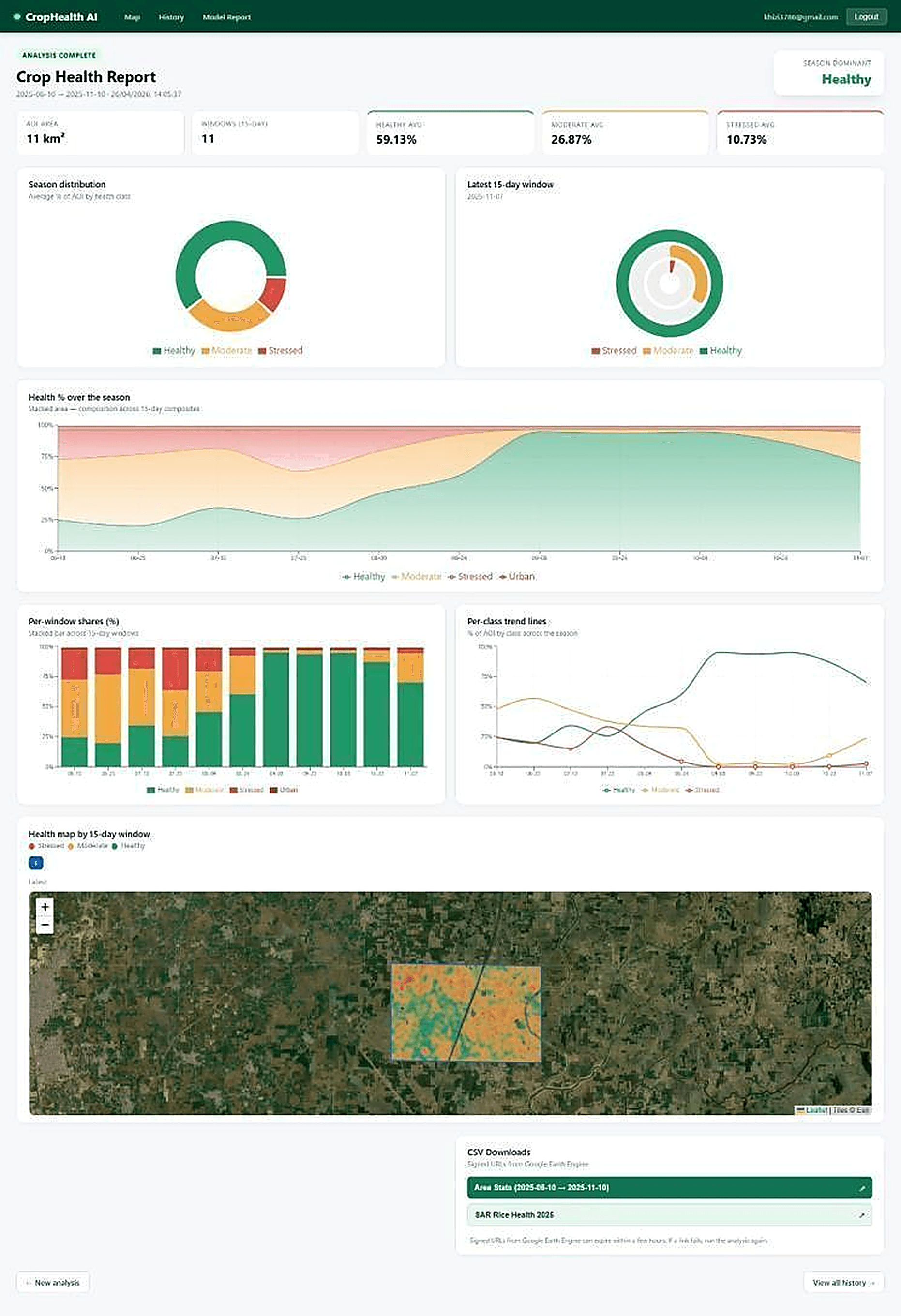
Task: Toggle Moderate in Latest 15-day window legend
Action: tap(668, 350)
